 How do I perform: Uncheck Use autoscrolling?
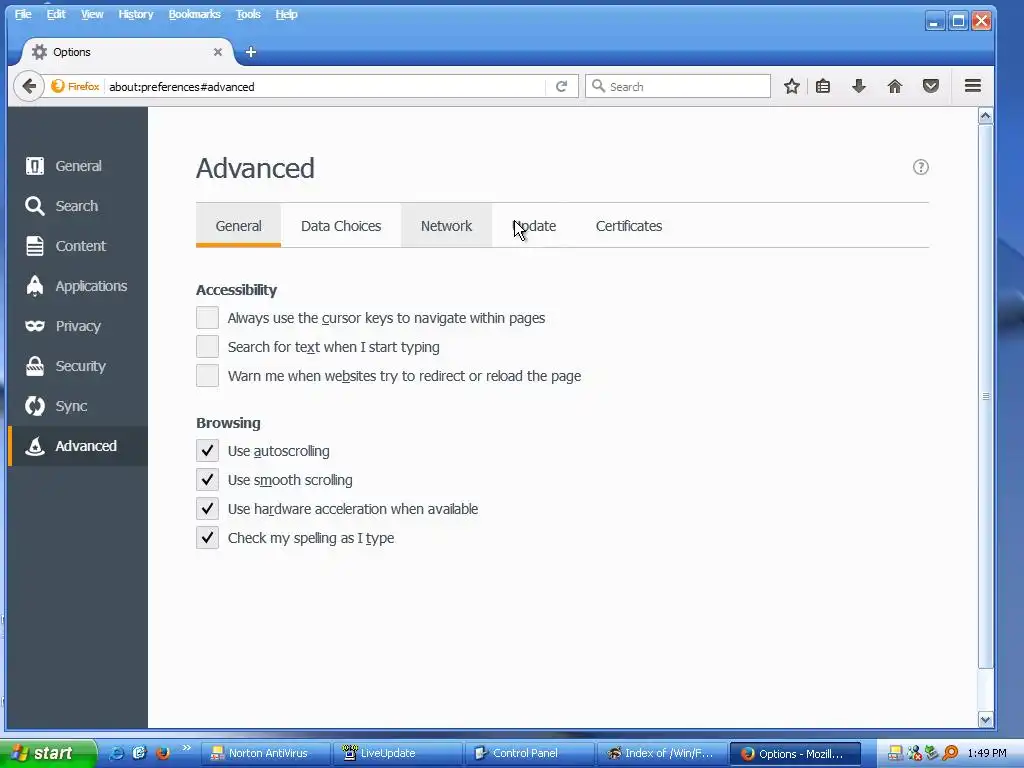pos(207,451)
